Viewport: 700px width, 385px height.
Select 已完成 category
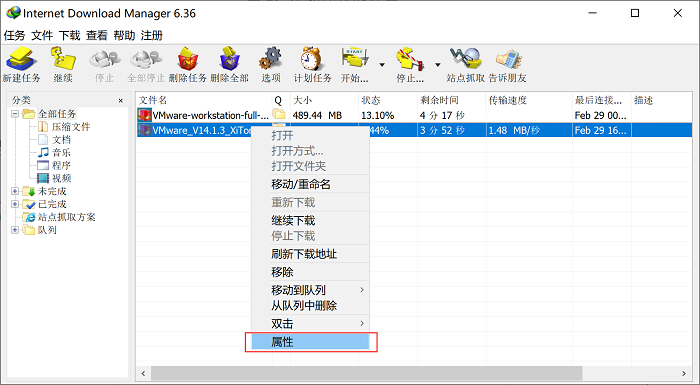click(x=52, y=204)
